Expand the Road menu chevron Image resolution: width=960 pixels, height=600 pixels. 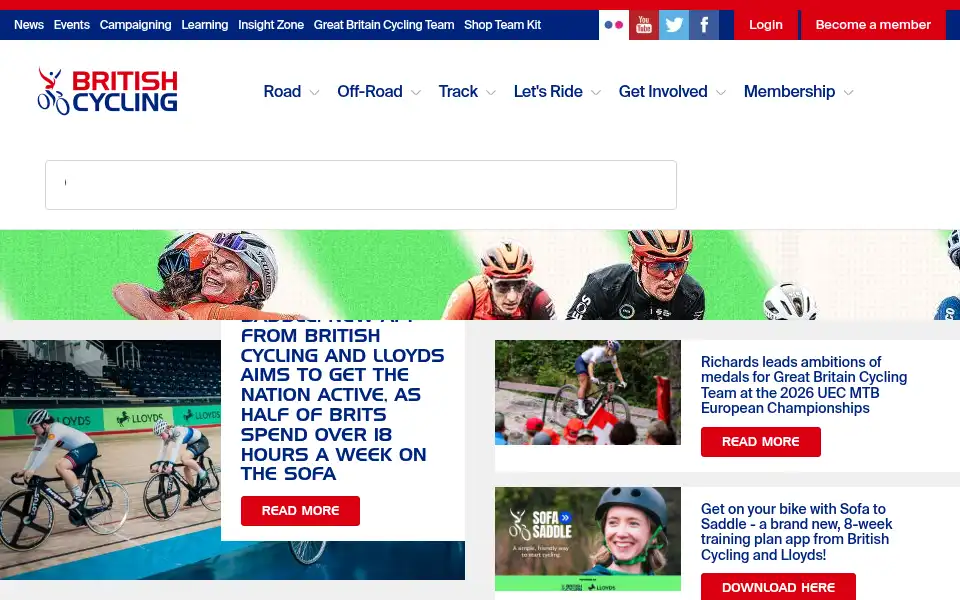click(315, 92)
